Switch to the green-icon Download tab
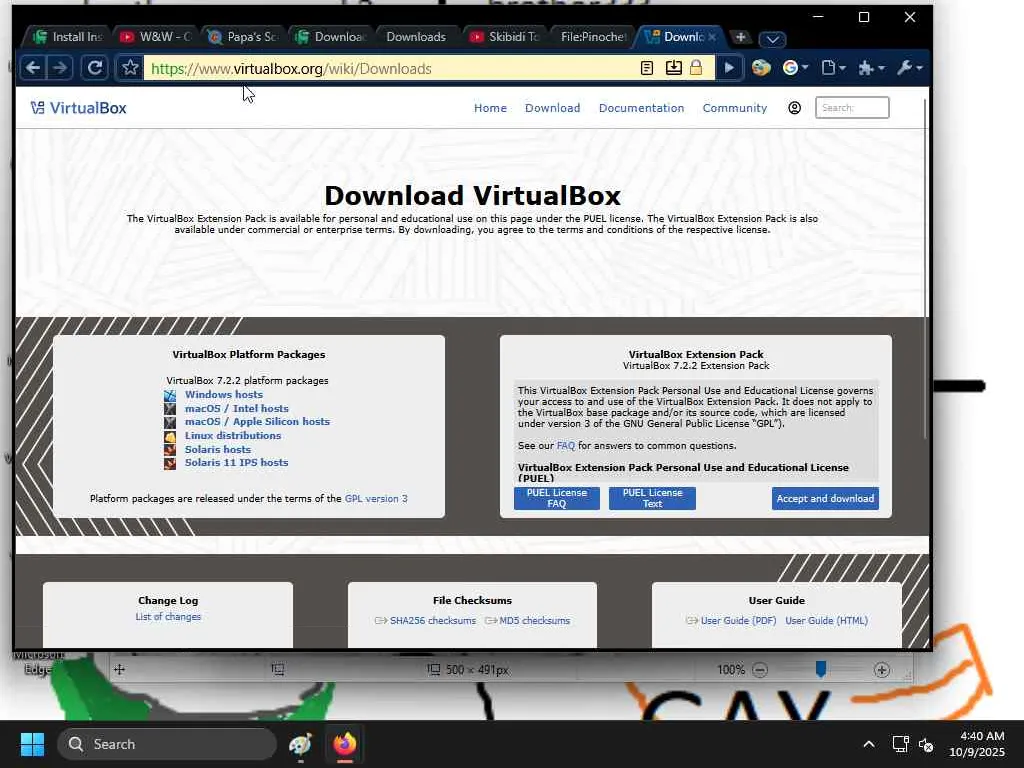This screenshot has width=1024, height=768. click(x=330, y=37)
